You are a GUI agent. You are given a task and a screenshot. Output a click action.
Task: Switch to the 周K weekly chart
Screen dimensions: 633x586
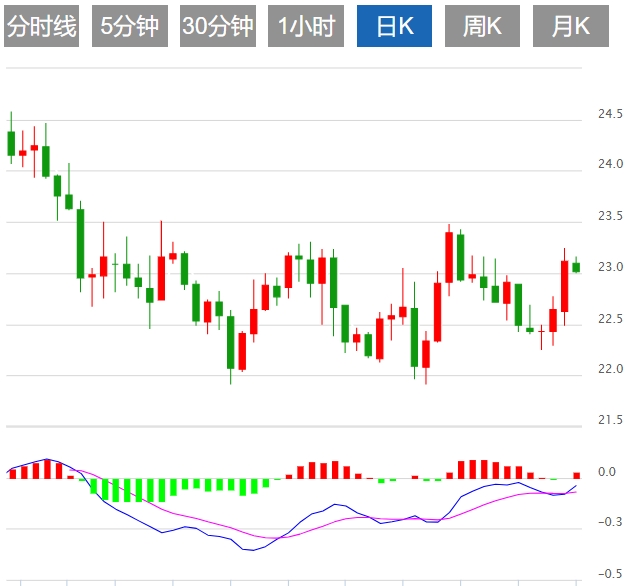click(x=482, y=26)
